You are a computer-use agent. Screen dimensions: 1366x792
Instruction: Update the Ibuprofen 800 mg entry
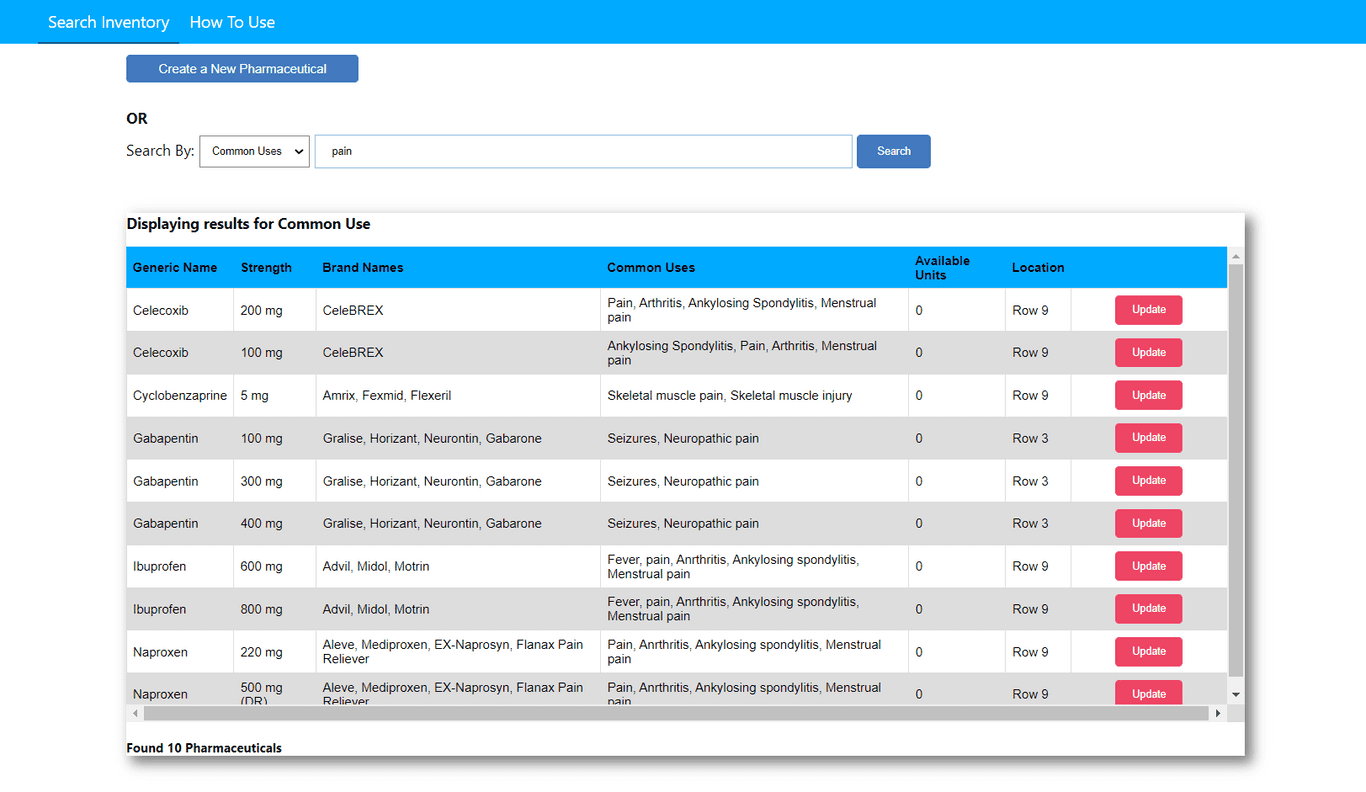point(1149,609)
